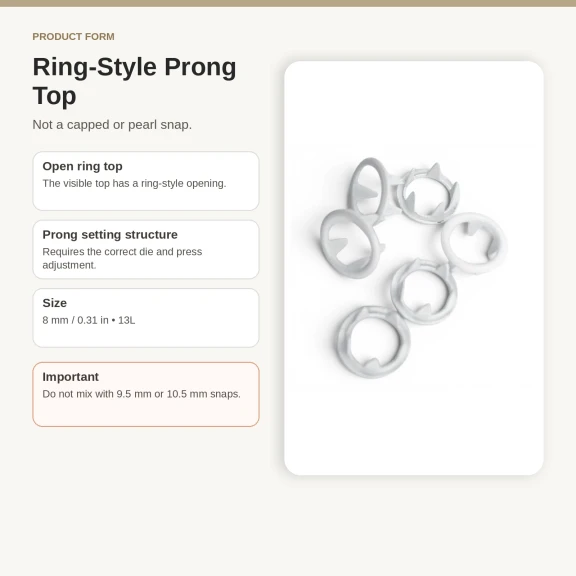Screen dimensions: 576x576
Task: Click the 'Requires the correct die' description
Action: pos(122,258)
